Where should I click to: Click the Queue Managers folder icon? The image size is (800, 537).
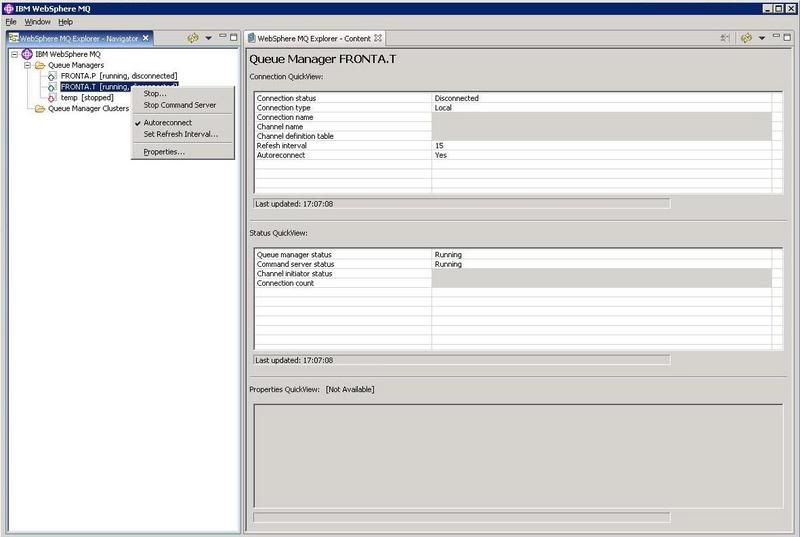pos(40,65)
